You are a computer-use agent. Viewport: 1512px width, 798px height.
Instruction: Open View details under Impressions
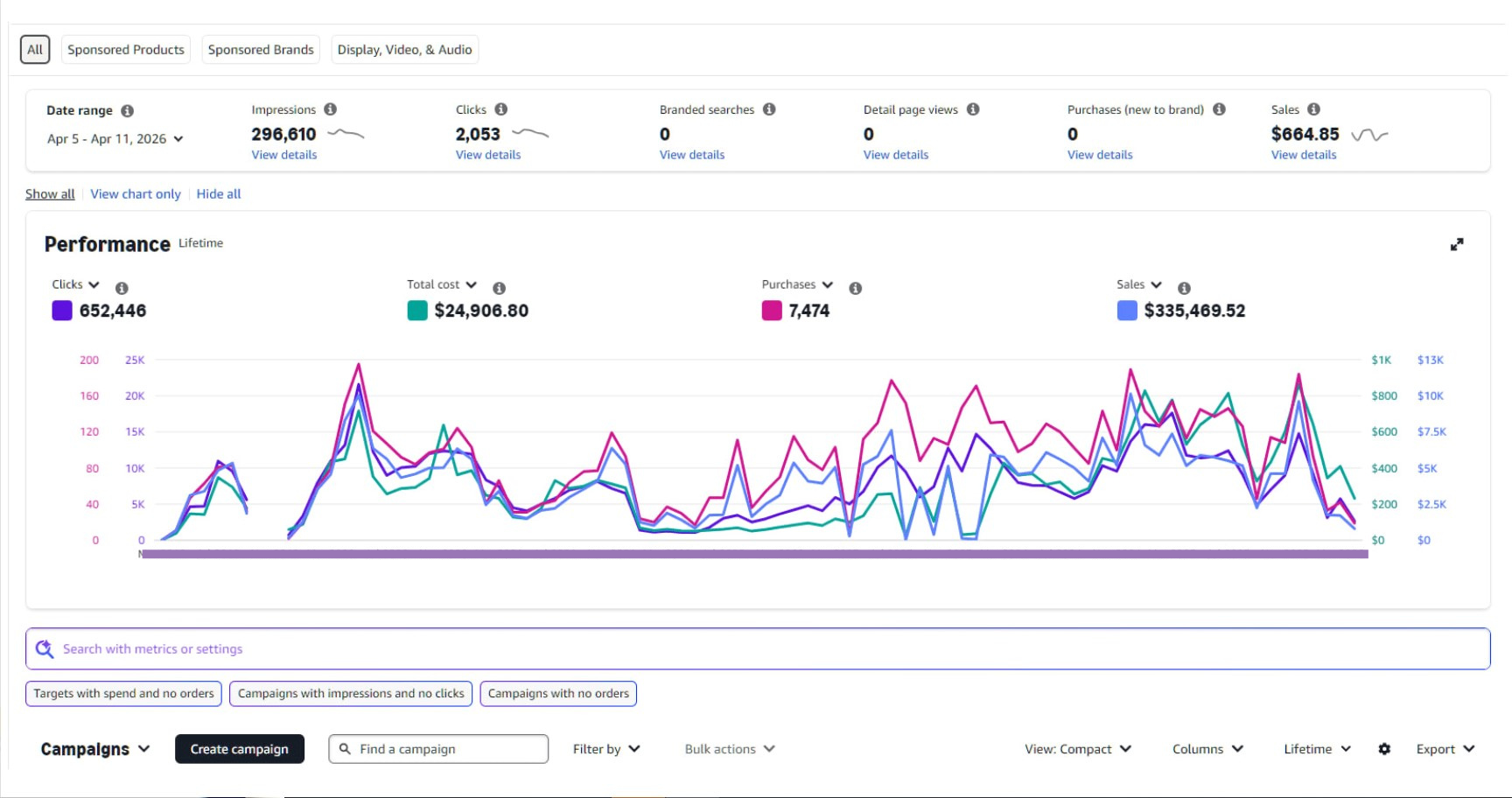(x=284, y=155)
